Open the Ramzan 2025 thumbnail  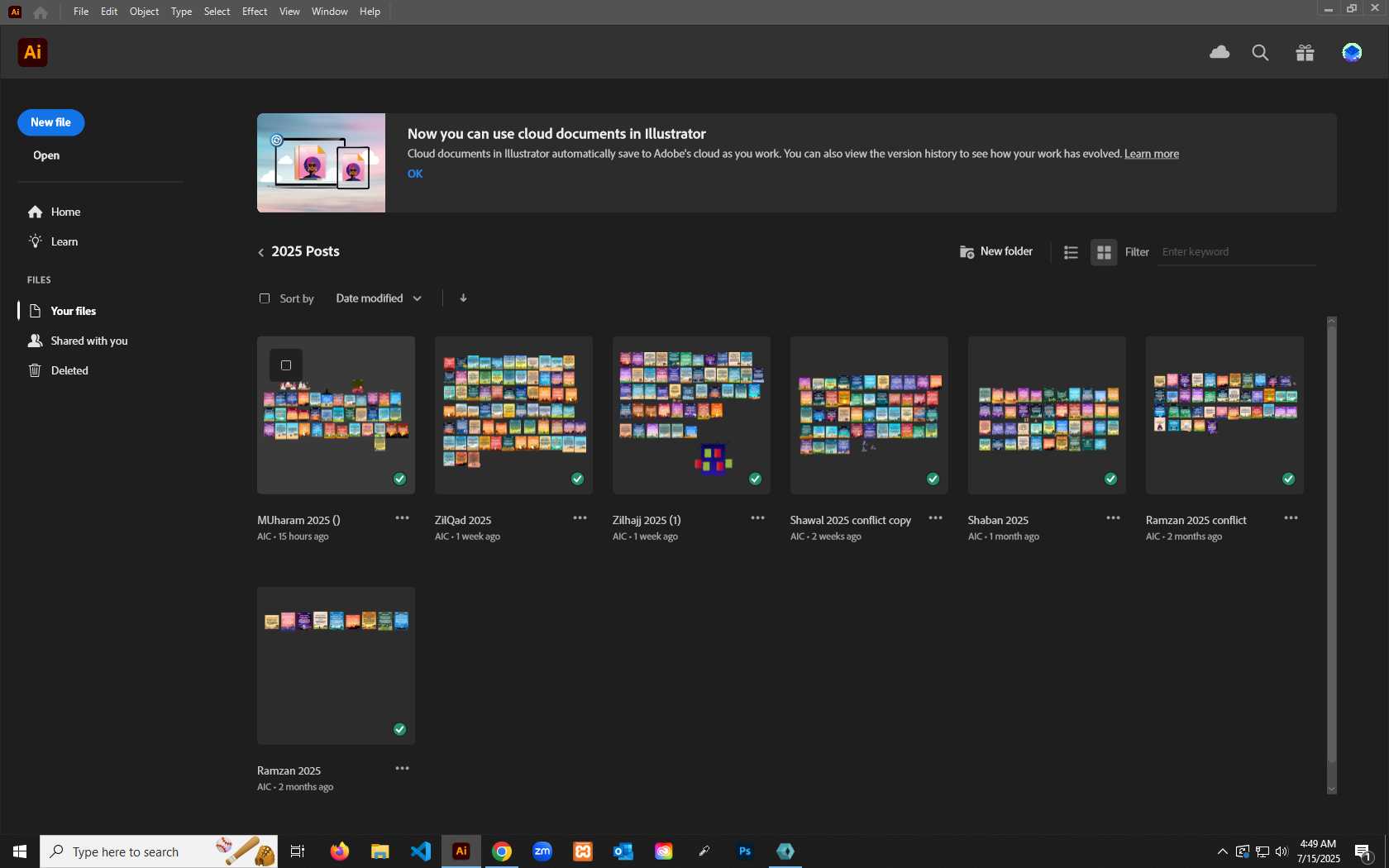[x=336, y=665]
